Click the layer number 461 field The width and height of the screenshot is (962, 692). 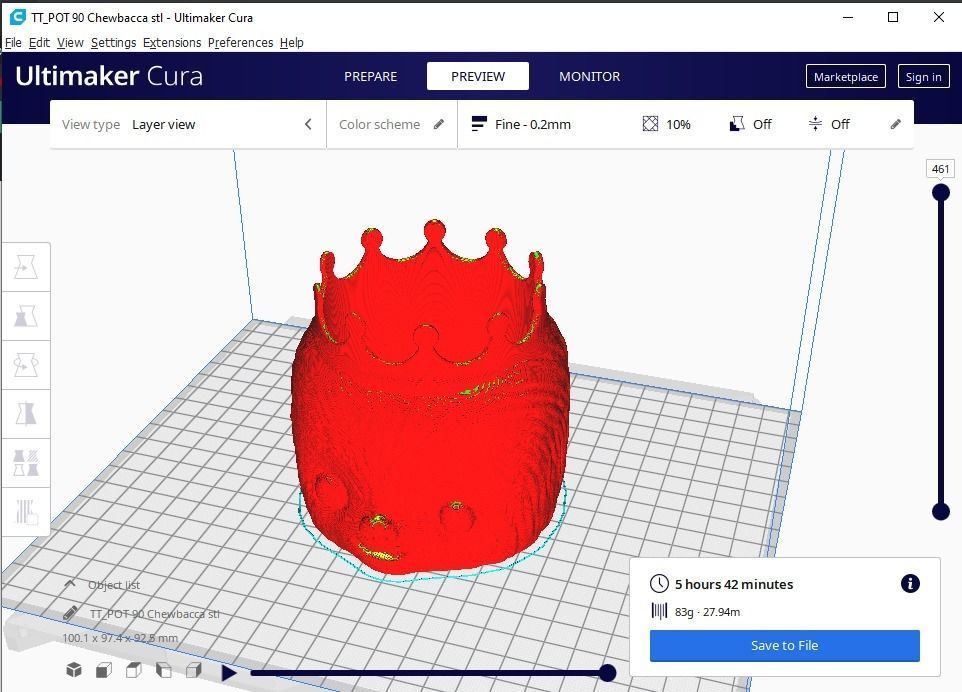941,169
